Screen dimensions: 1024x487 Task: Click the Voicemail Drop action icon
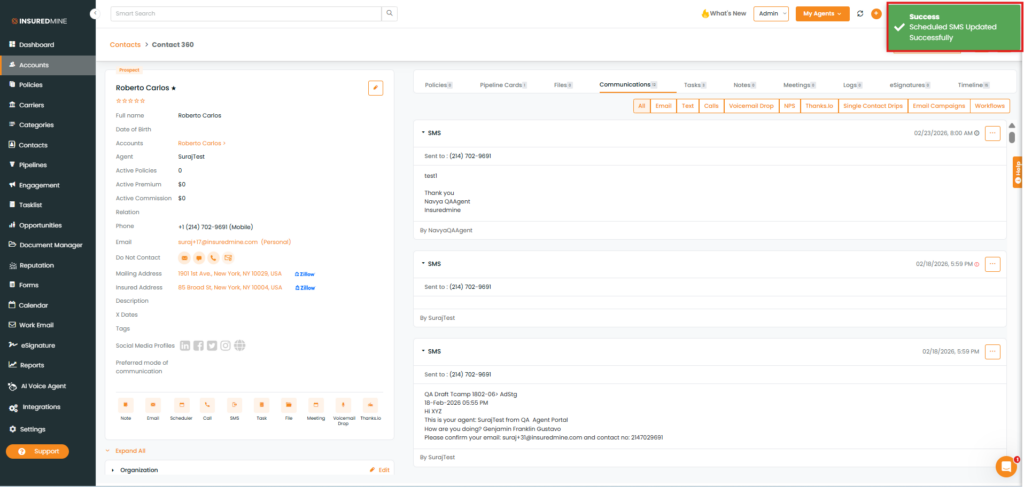coord(343,407)
